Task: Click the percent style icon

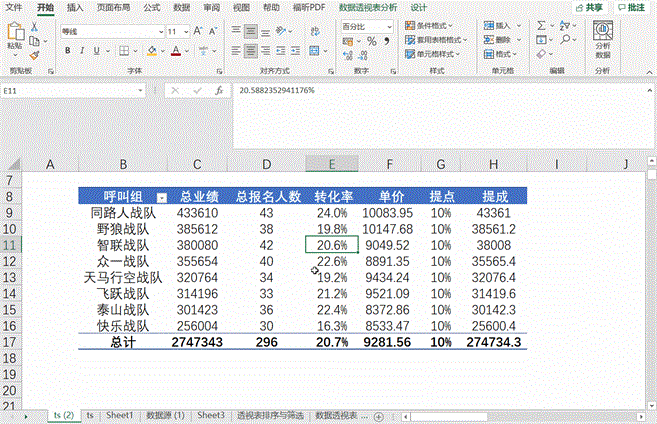Action: tap(372, 42)
